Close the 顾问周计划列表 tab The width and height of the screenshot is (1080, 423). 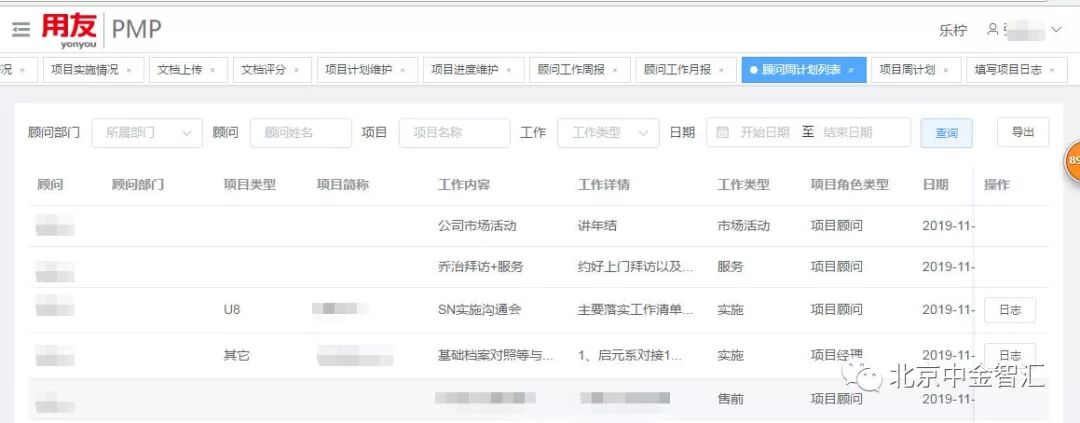pos(851,70)
